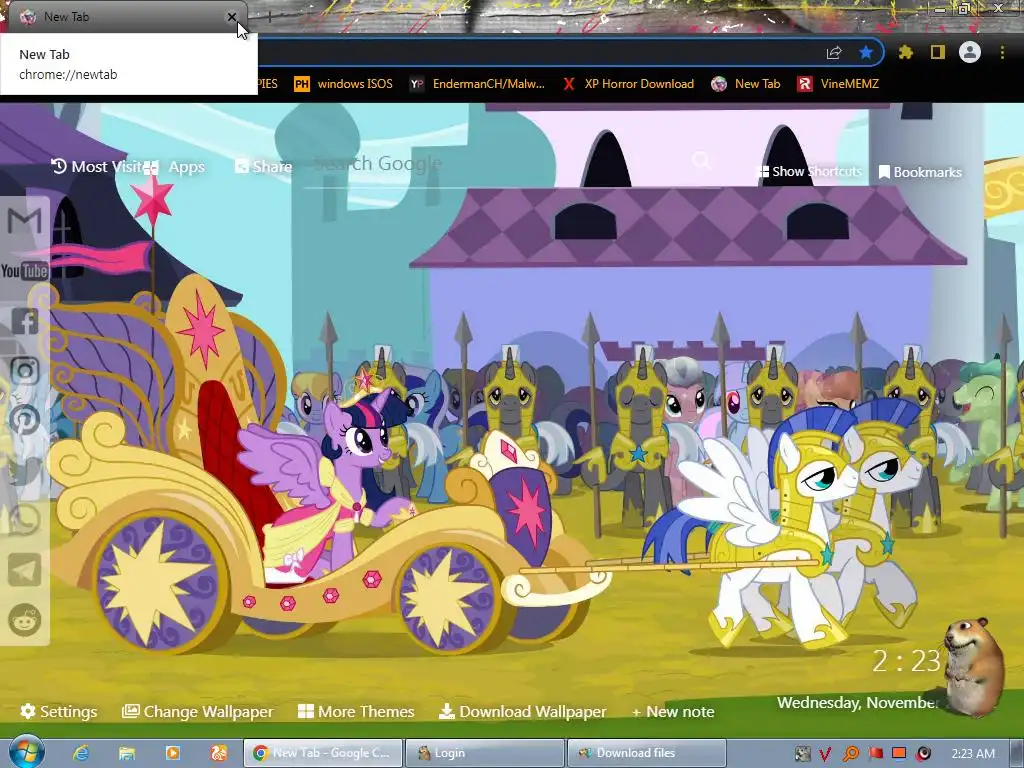Click the blue bookmark star icon
The height and width of the screenshot is (768, 1024).
coord(866,52)
